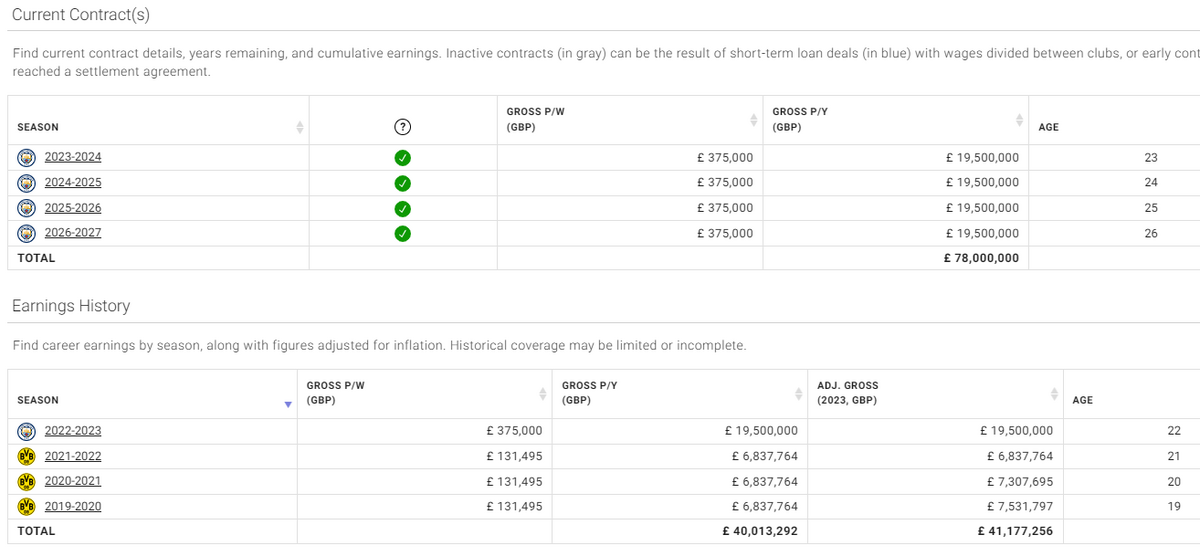Click £ 375,000 weekly wage for 2022-2023

[514, 431]
